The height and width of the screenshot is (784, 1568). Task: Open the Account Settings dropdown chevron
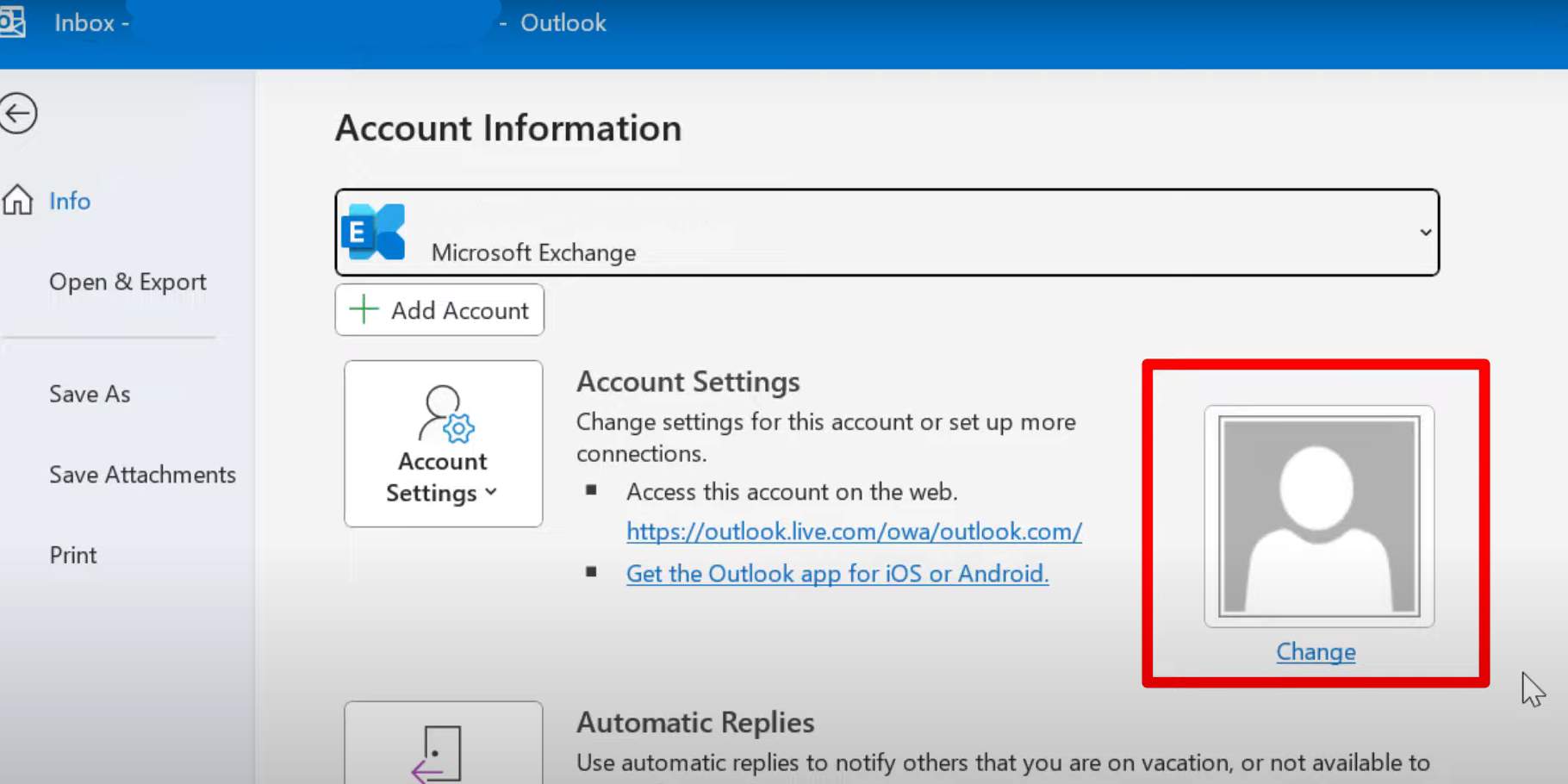tap(493, 494)
